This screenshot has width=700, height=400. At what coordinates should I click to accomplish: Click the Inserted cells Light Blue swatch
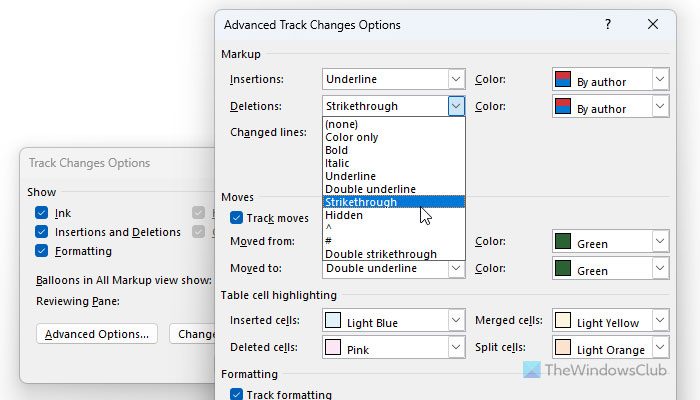click(x=332, y=322)
